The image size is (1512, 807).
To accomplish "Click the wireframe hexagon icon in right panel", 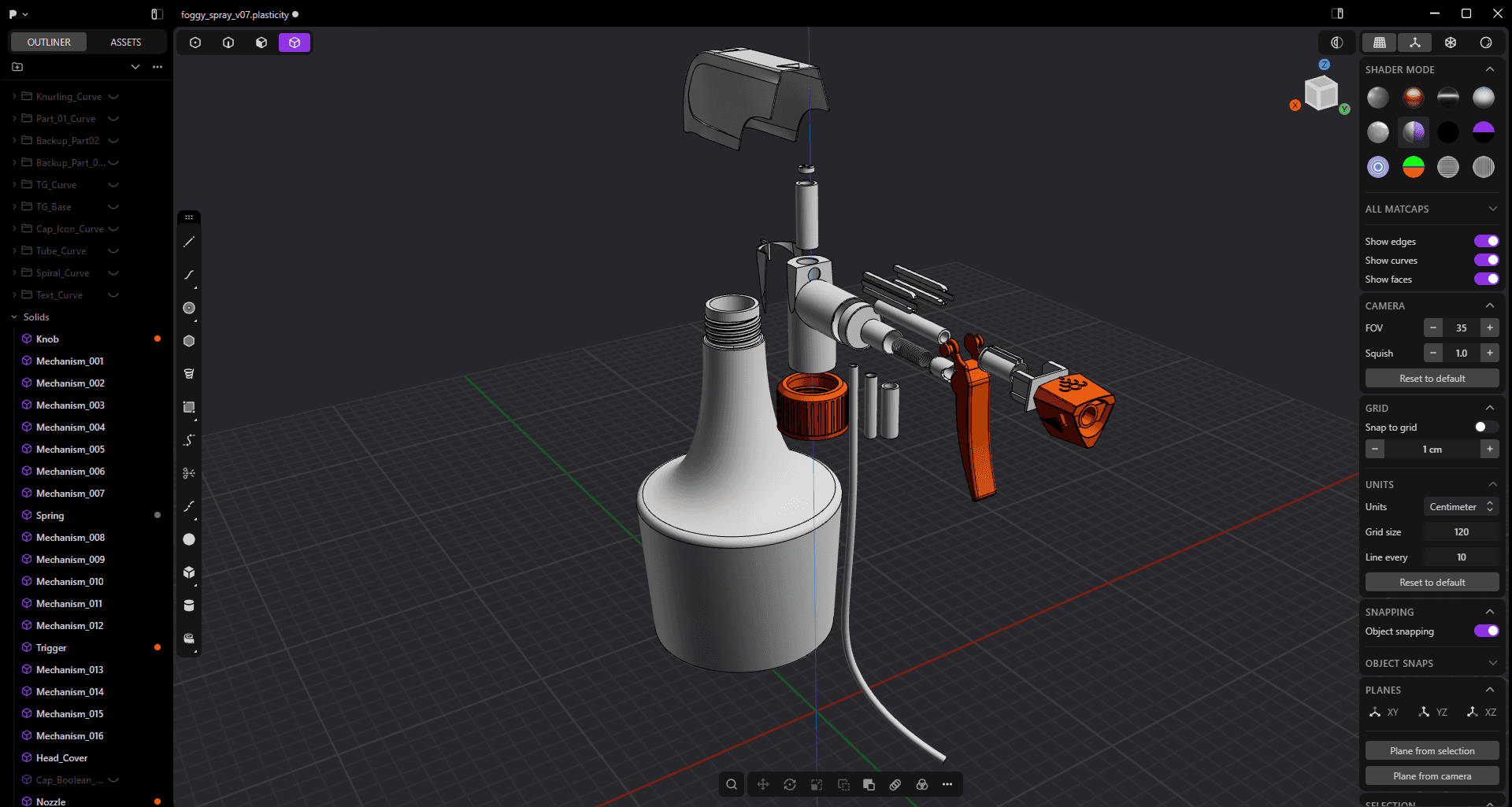I will tap(1451, 43).
